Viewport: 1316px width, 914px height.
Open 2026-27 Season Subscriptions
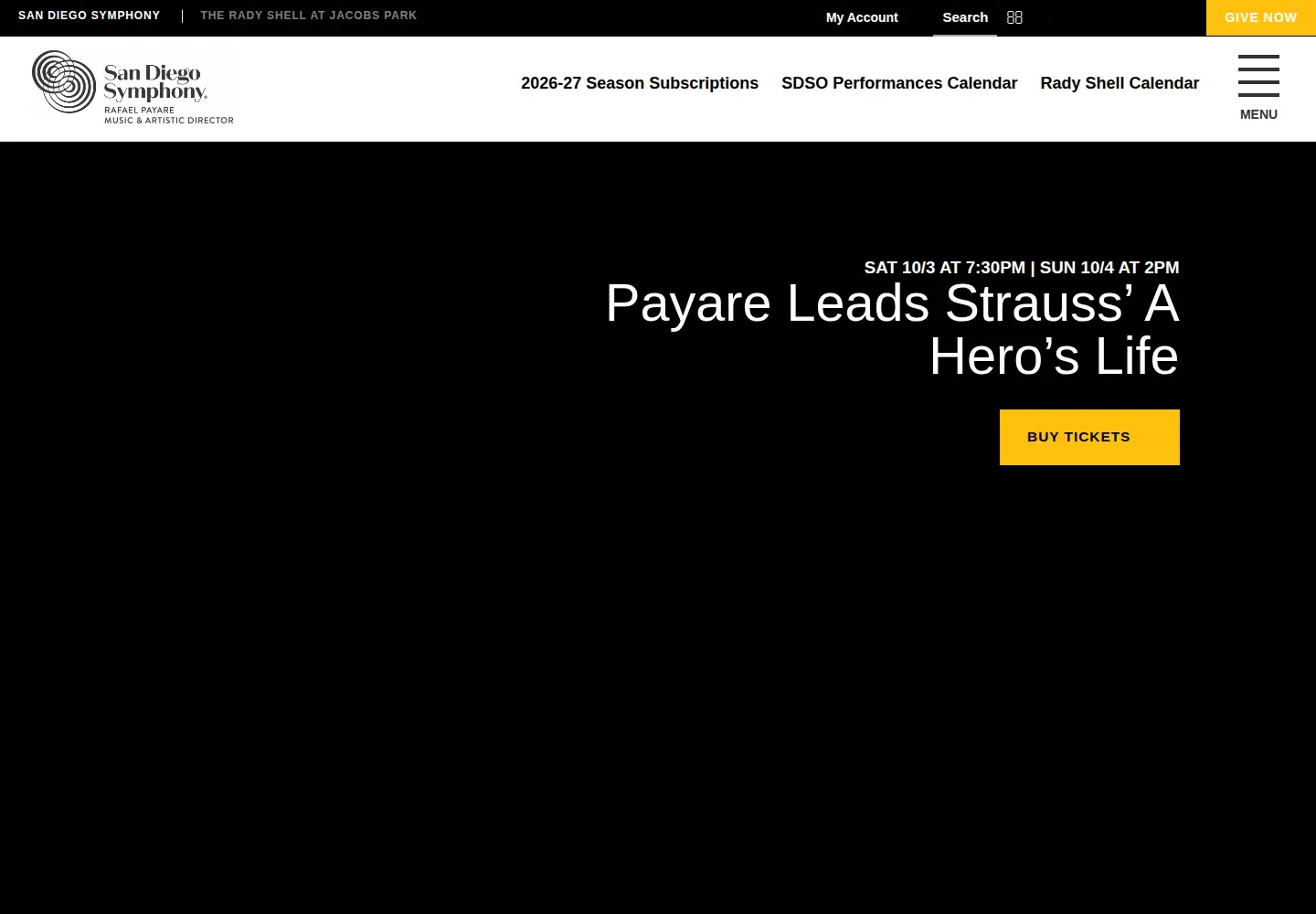point(640,83)
